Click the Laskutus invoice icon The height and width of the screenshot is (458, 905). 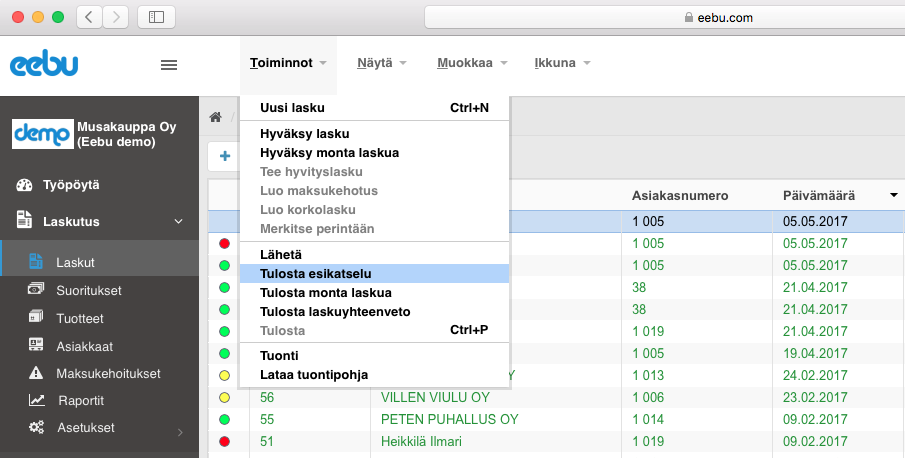click(24, 219)
